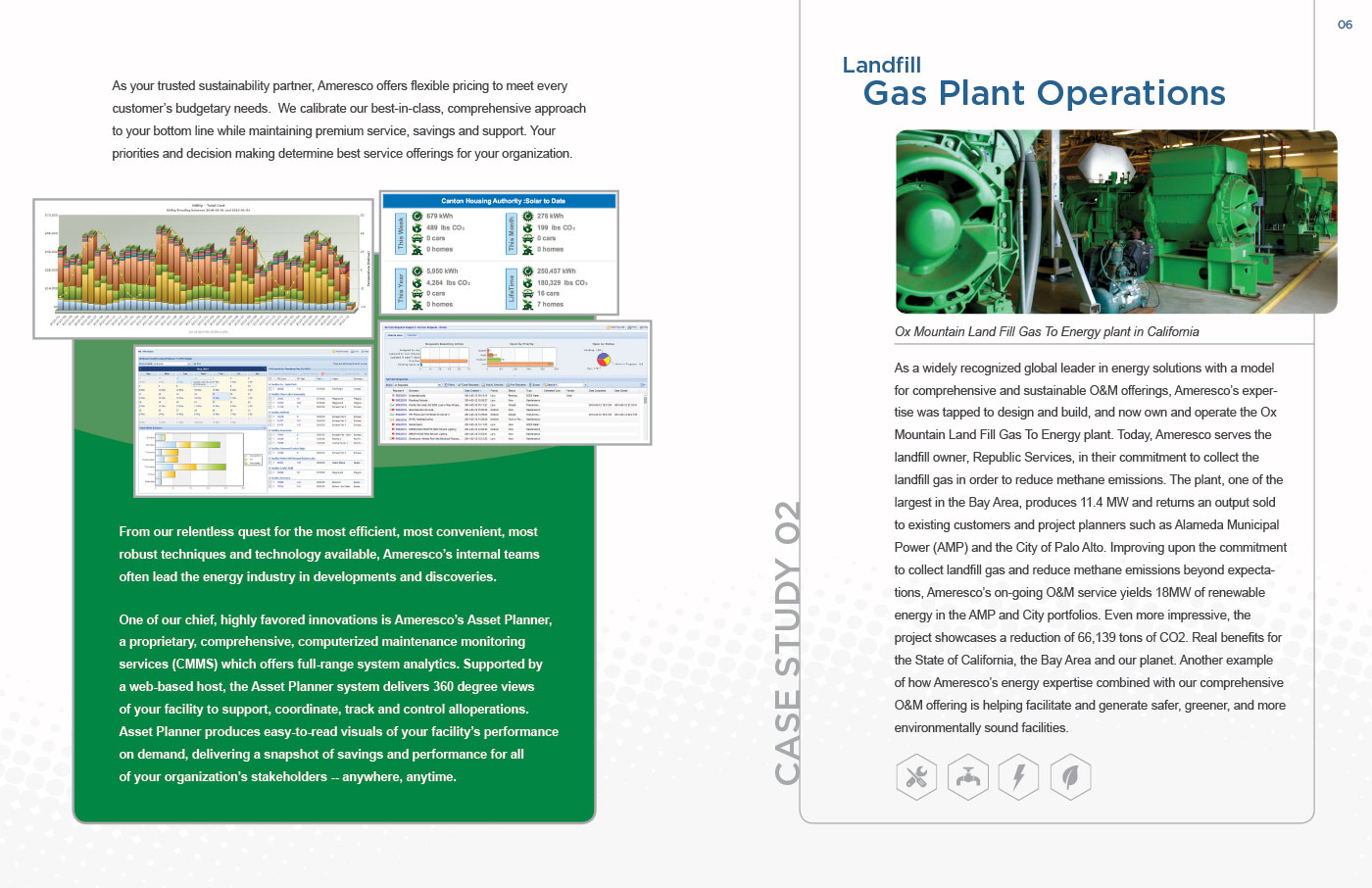This screenshot has height=888, width=1372.
Task: Open the Utility Total Cost chart thumbnail
Action: pos(204,267)
